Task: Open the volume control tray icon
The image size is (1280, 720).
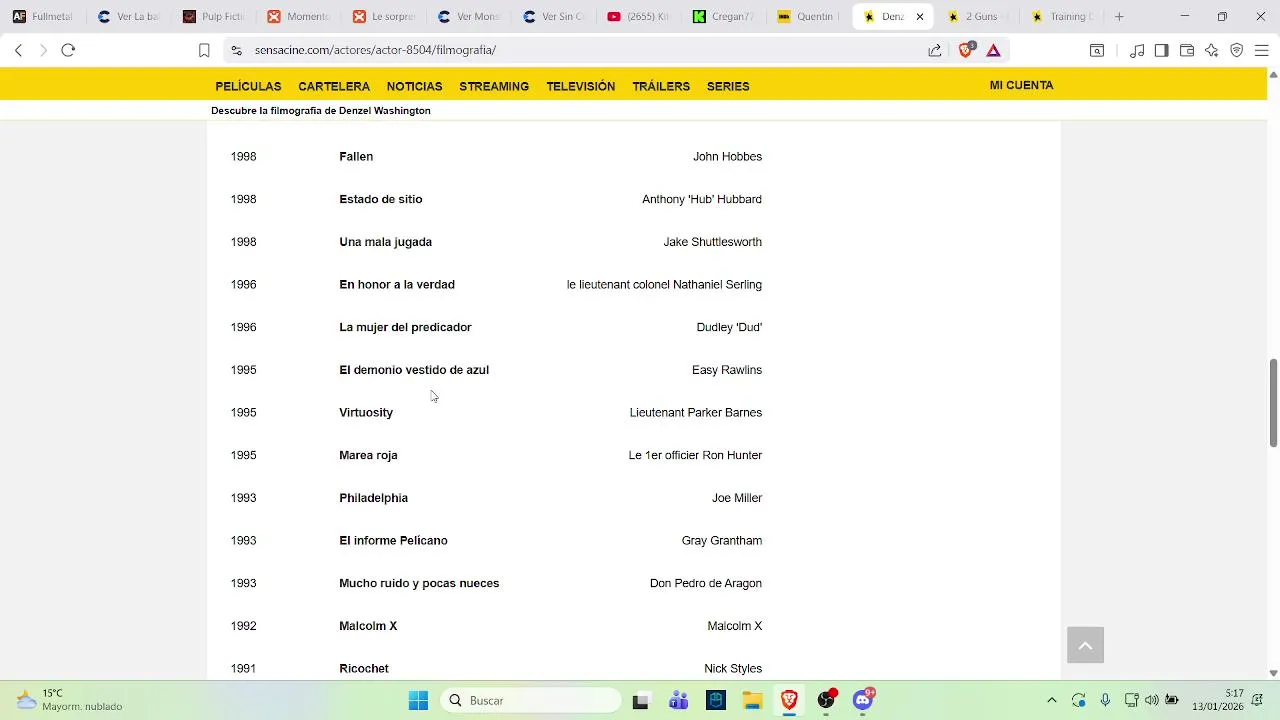Action: point(1152,700)
